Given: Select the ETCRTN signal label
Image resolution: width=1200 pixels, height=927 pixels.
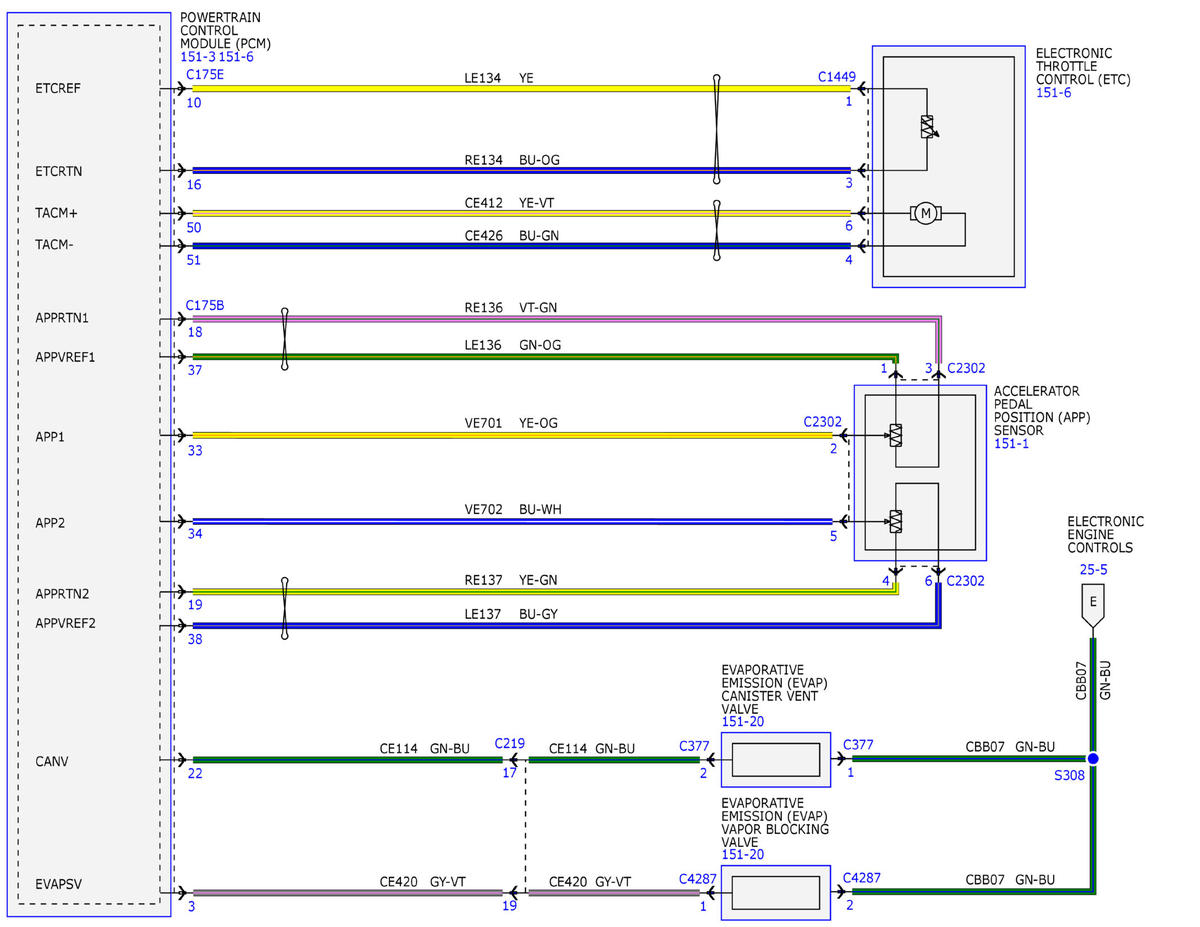Looking at the screenshot, I should click(x=57, y=171).
